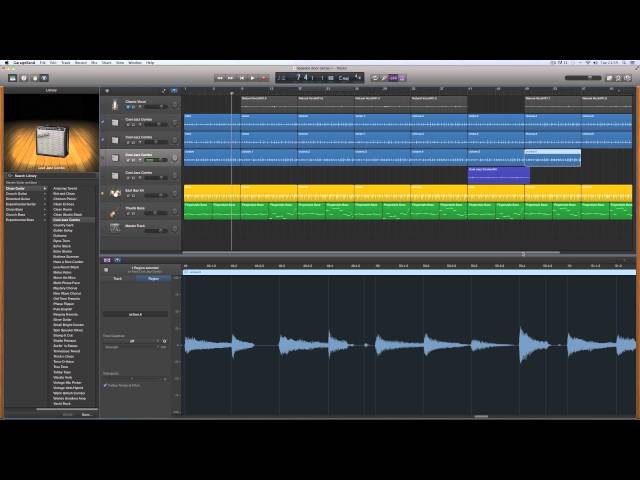This screenshot has height=480, width=640.
Task: Turn the Classic Vocal pan knob
Action: click(174, 105)
